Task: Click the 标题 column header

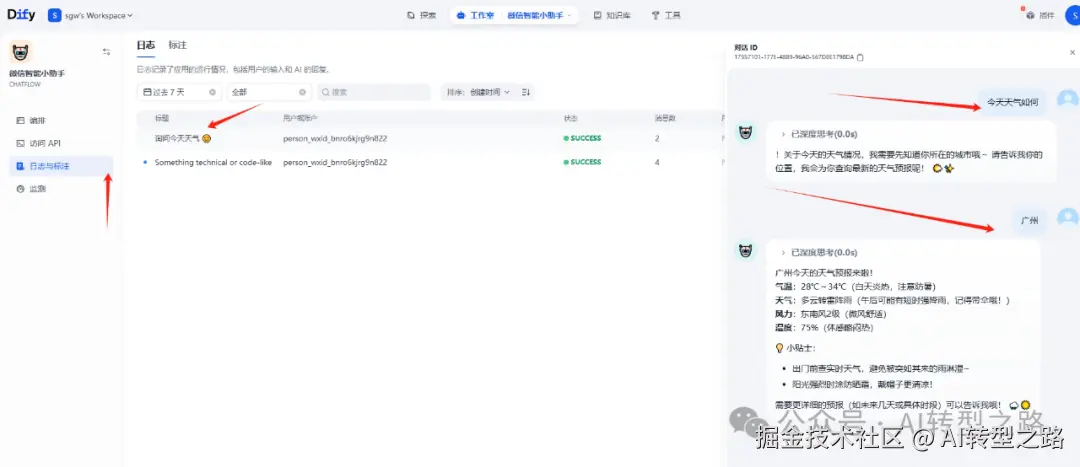Action: (x=162, y=118)
